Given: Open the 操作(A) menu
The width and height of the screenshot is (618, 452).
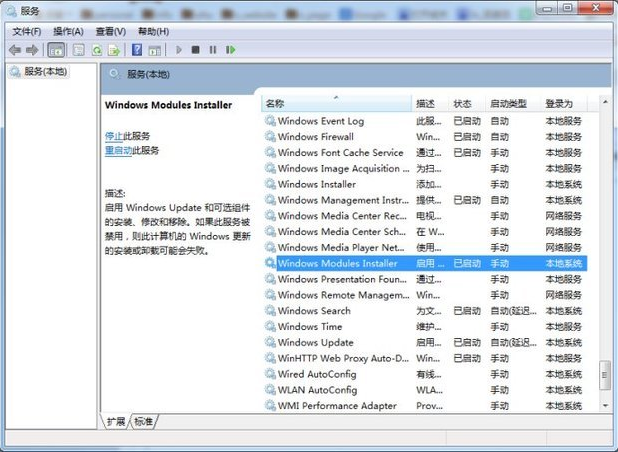Looking at the screenshot, I should point(68,31).
